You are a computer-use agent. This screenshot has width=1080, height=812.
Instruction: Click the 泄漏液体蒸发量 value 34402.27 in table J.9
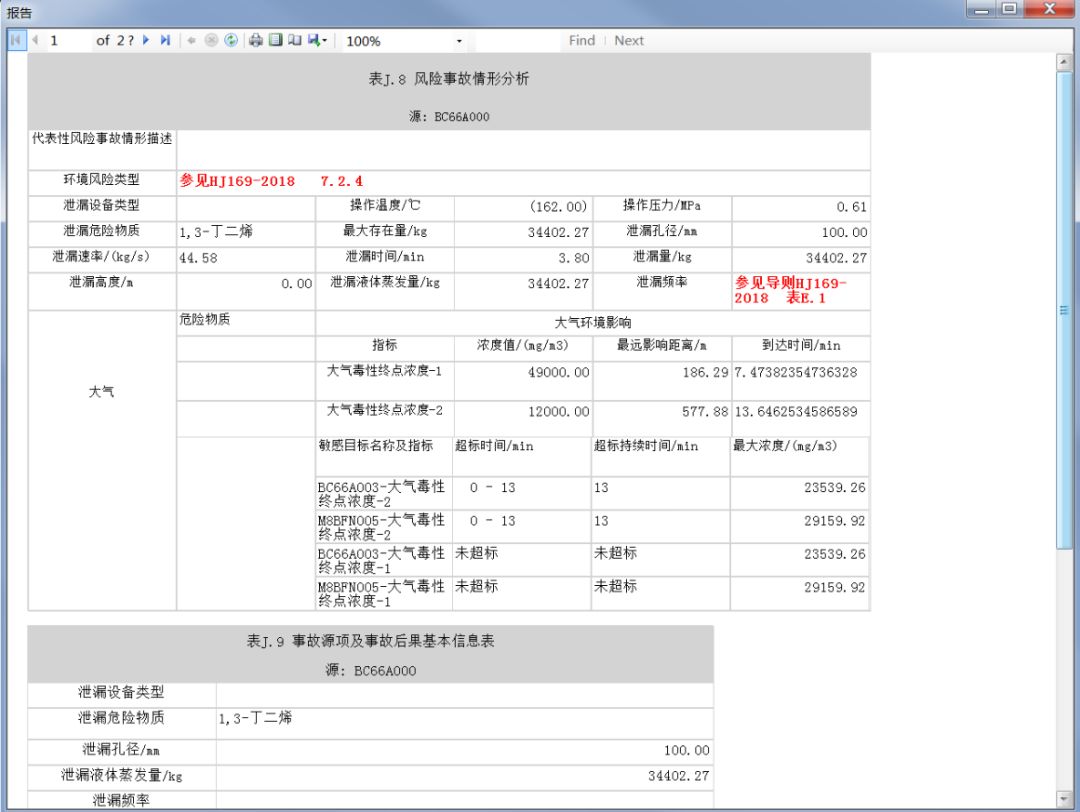click(678, 776)
